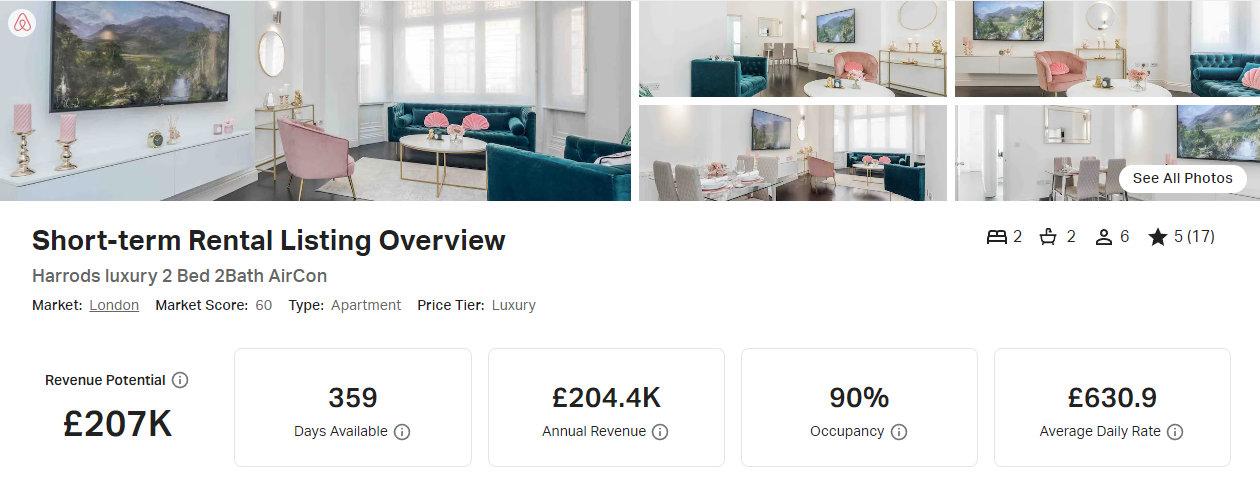Select the £630.9 Average Daily Rate card

tap(1112, 407)
